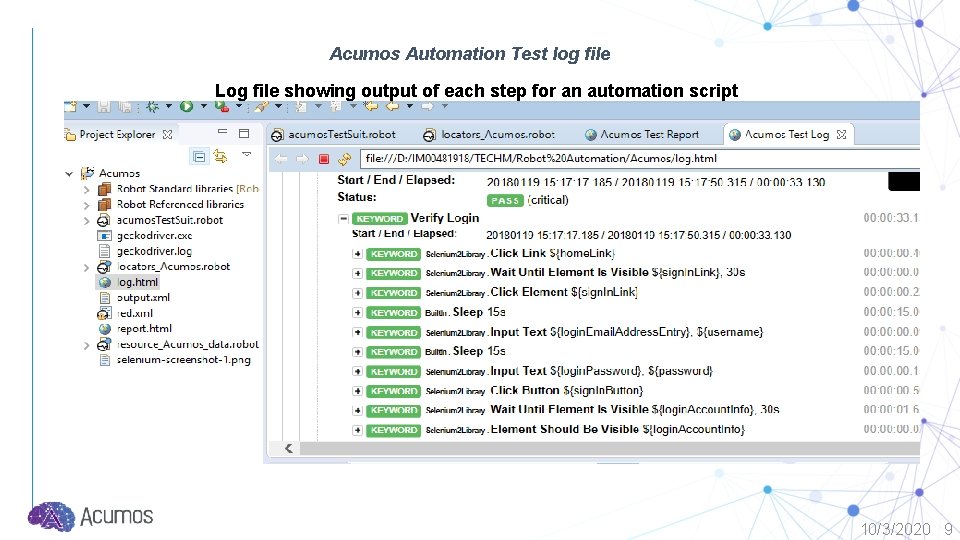Expand the Click Link ${homeLink} keyword

[358, 254]
